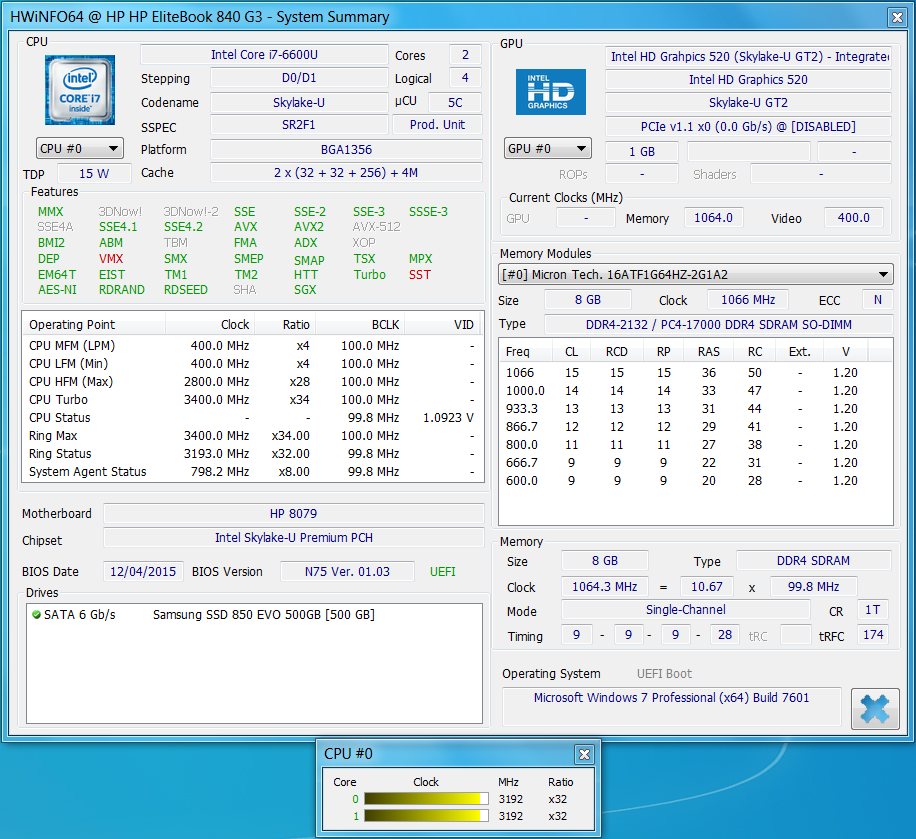The height and width of the screenshot is (839, 916).
Task: Click the HP 8079 motherboard field
Action: (294, 514)
